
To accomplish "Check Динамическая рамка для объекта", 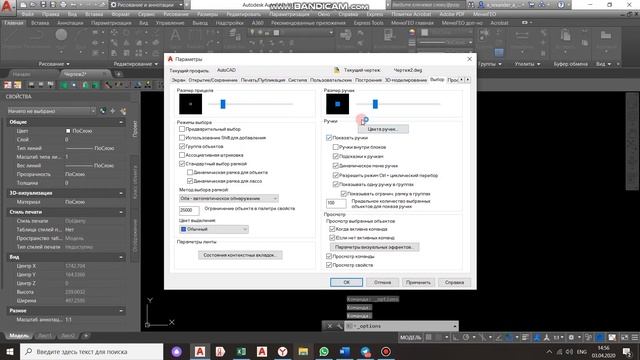I will click(190, 172).
